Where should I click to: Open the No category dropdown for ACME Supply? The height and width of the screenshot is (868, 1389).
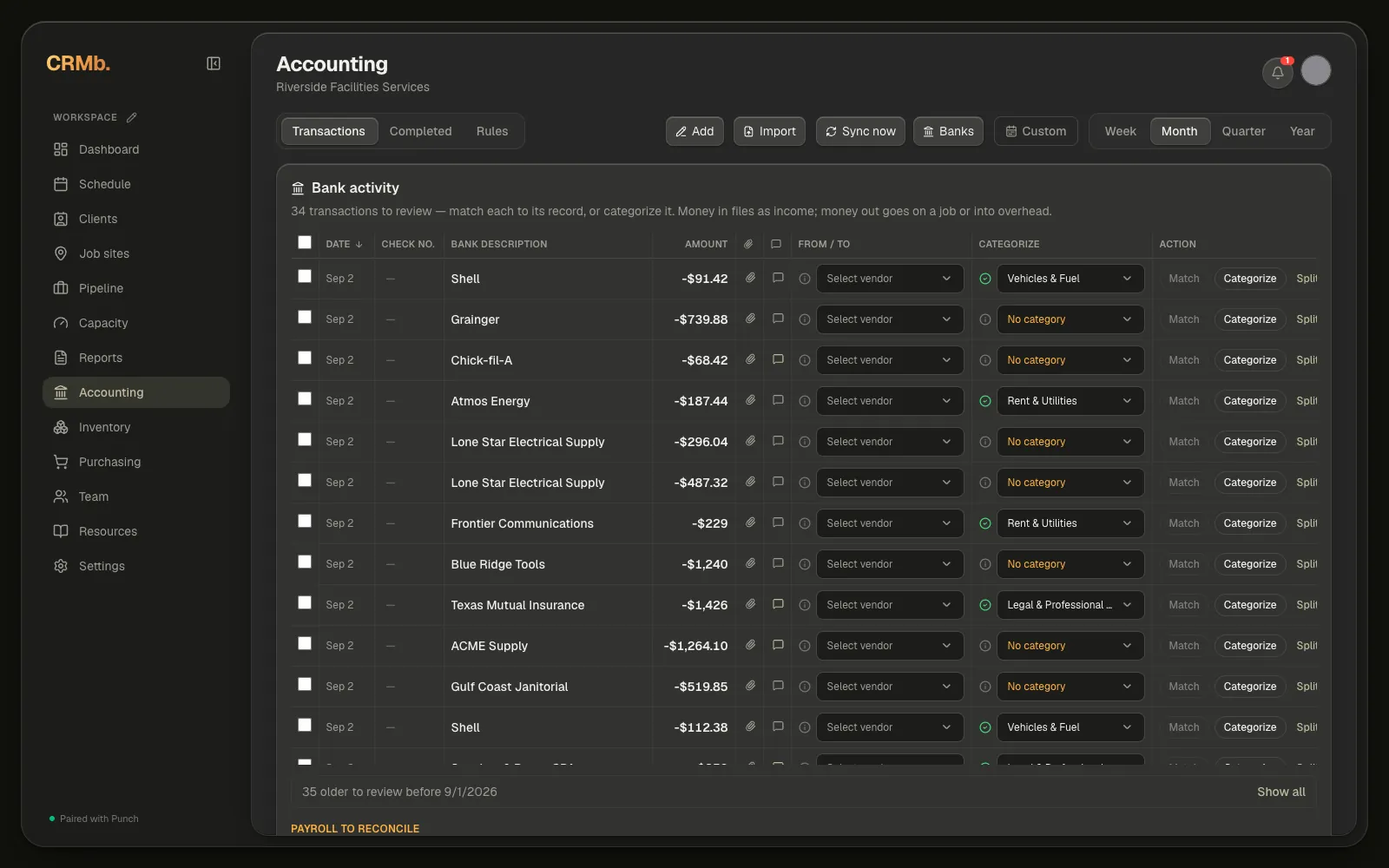click(x=1070, y=646)
